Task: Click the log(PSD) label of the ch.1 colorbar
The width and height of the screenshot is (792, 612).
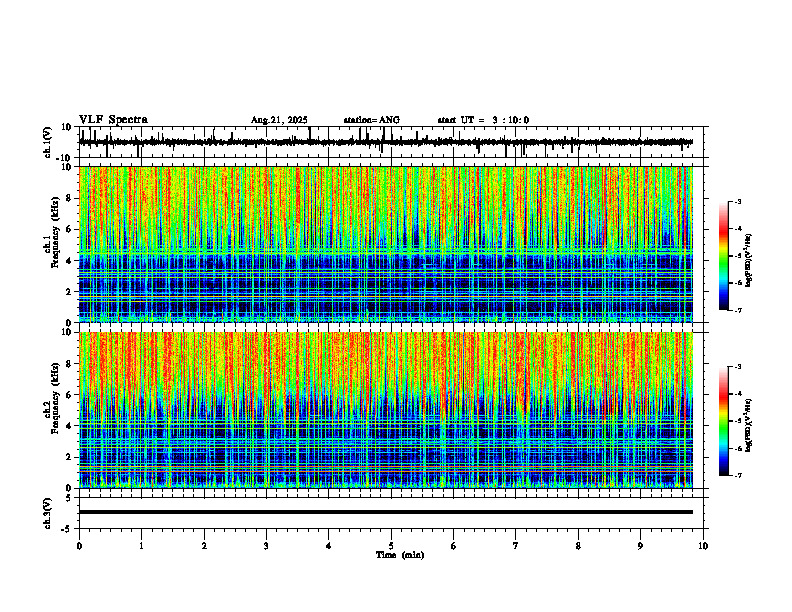Action: [x=749, y=260]
